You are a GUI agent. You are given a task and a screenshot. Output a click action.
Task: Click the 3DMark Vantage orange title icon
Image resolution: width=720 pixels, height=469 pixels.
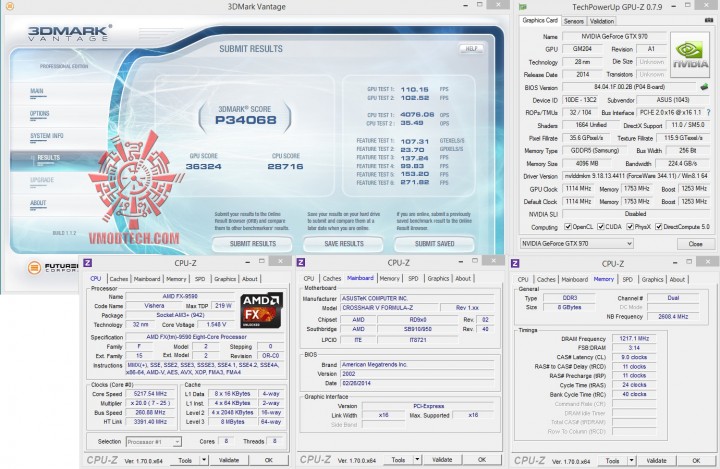(9, 6)
